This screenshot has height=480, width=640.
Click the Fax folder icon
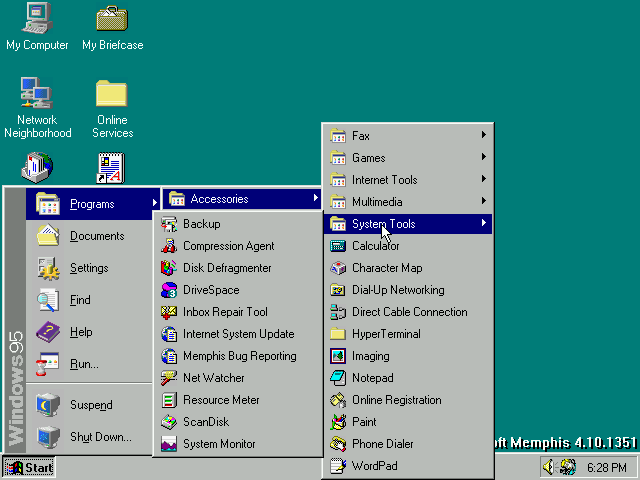(338, 136)
